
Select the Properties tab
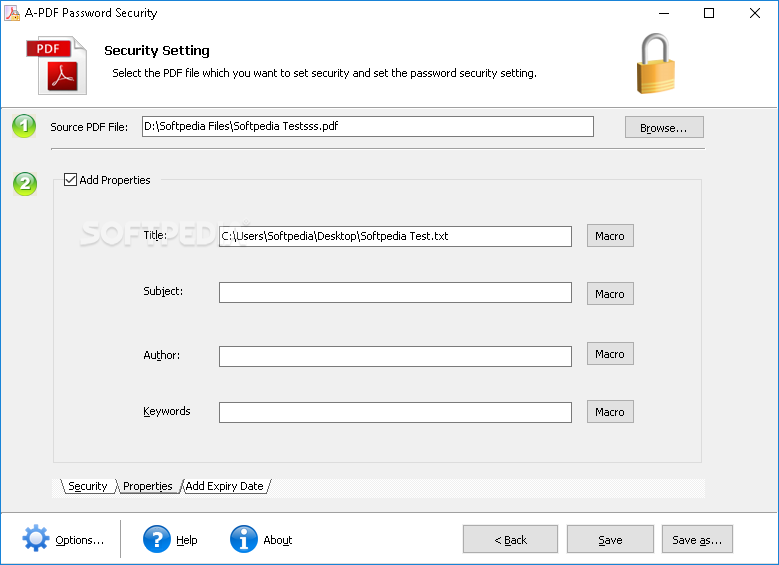pyautogui.click(x=148, y=486)
